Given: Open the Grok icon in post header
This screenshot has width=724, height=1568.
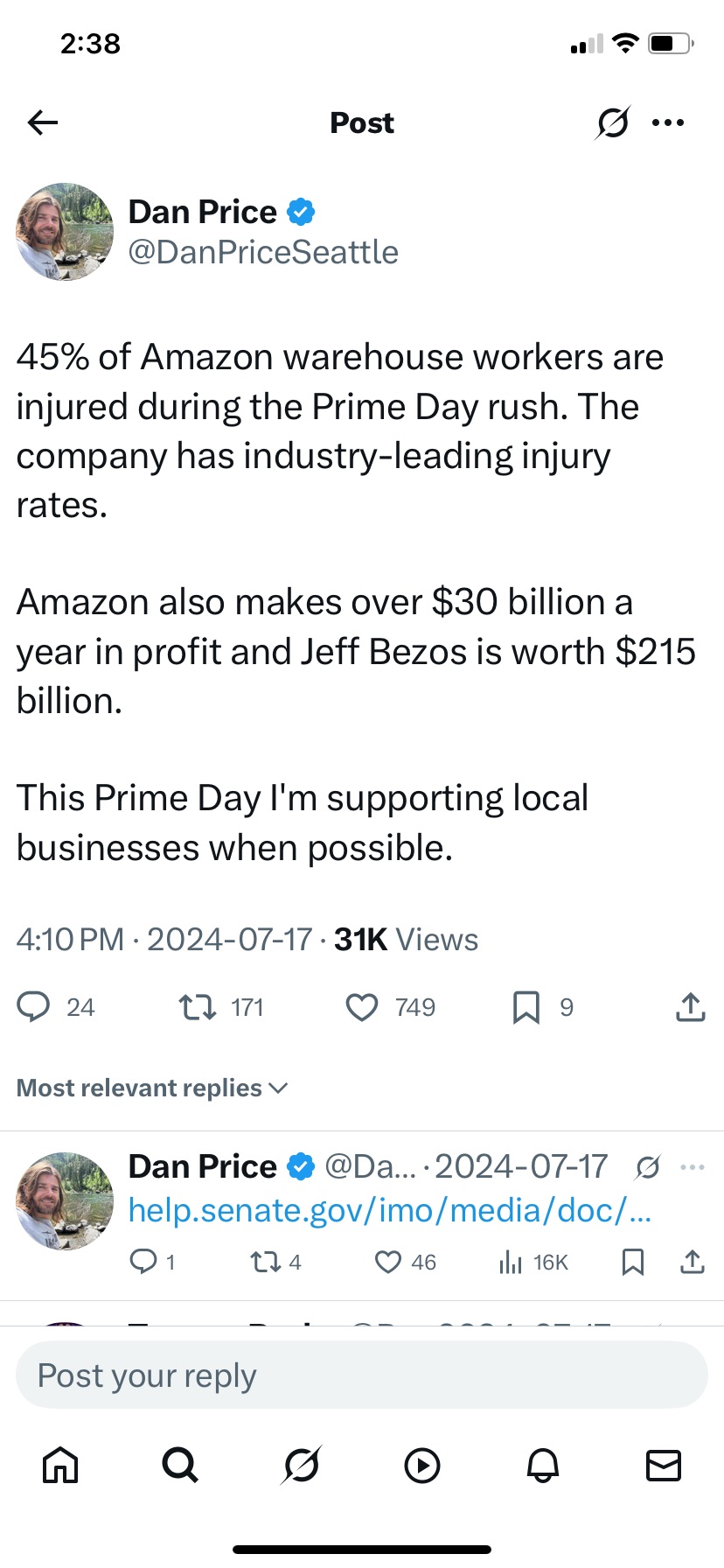Looking at the screenshot, I should (x=612, y=122).
